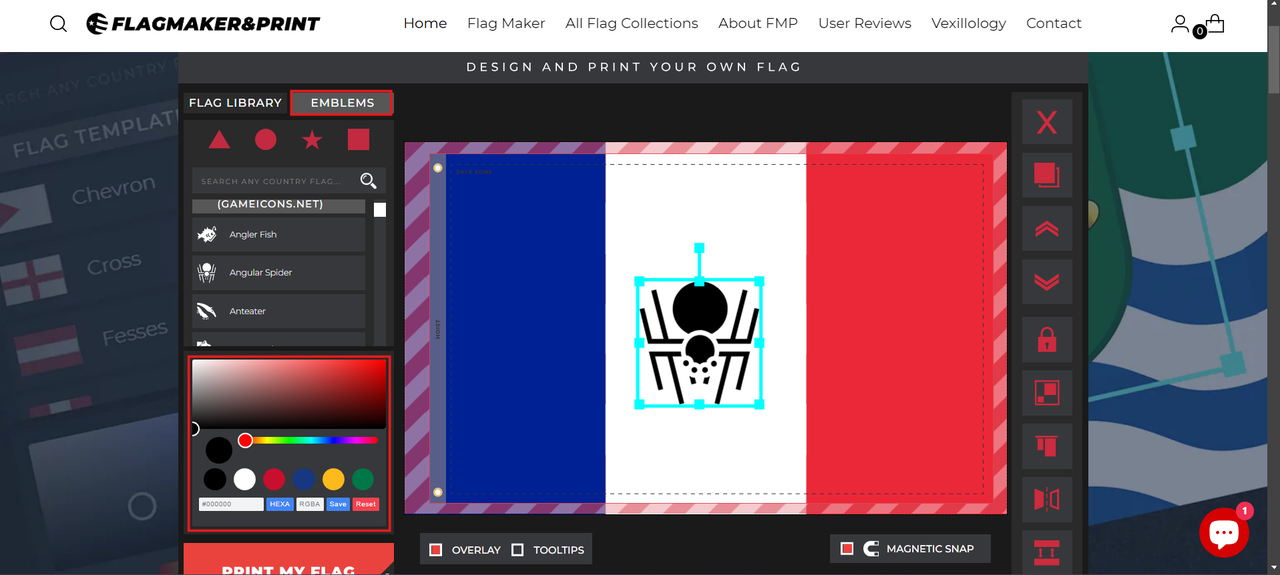Screen dimensions: 1280x575
Task: Flip the emblem horizontally
Action: 1047,499
